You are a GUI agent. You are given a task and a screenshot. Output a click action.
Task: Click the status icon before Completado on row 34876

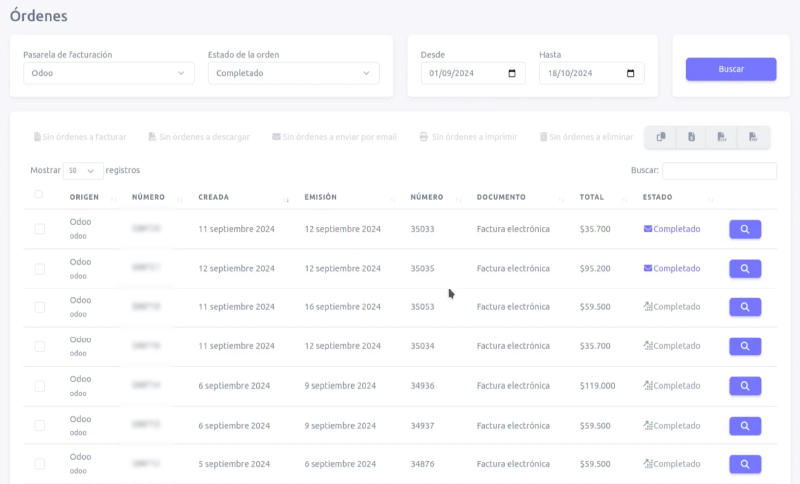[x=648, y=464]
